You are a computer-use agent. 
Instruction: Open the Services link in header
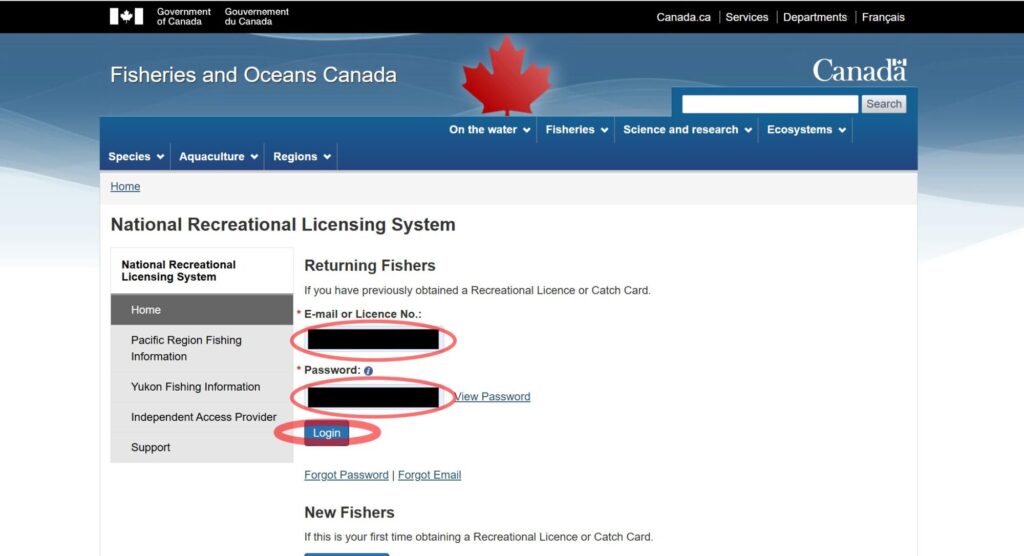tap(746, 17)
